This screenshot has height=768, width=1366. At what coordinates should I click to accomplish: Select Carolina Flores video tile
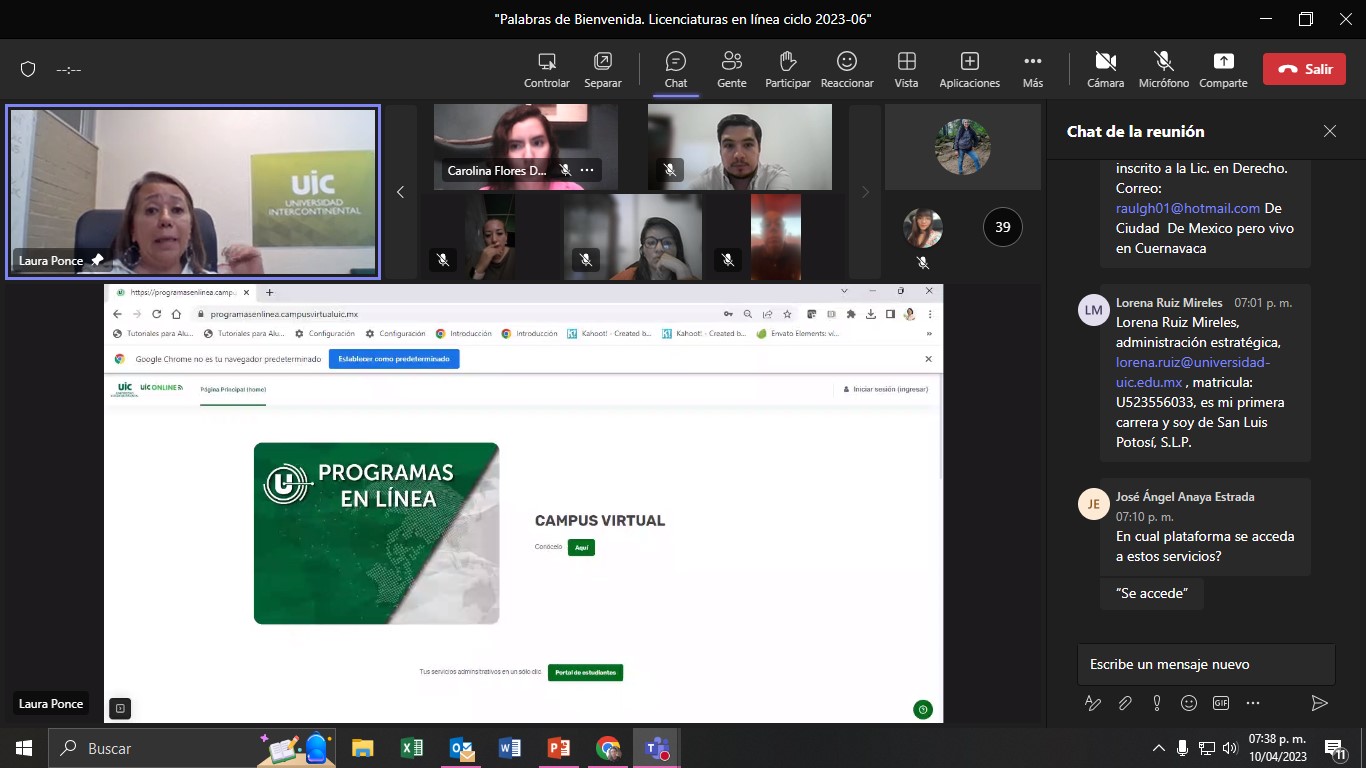coord(526,147)
